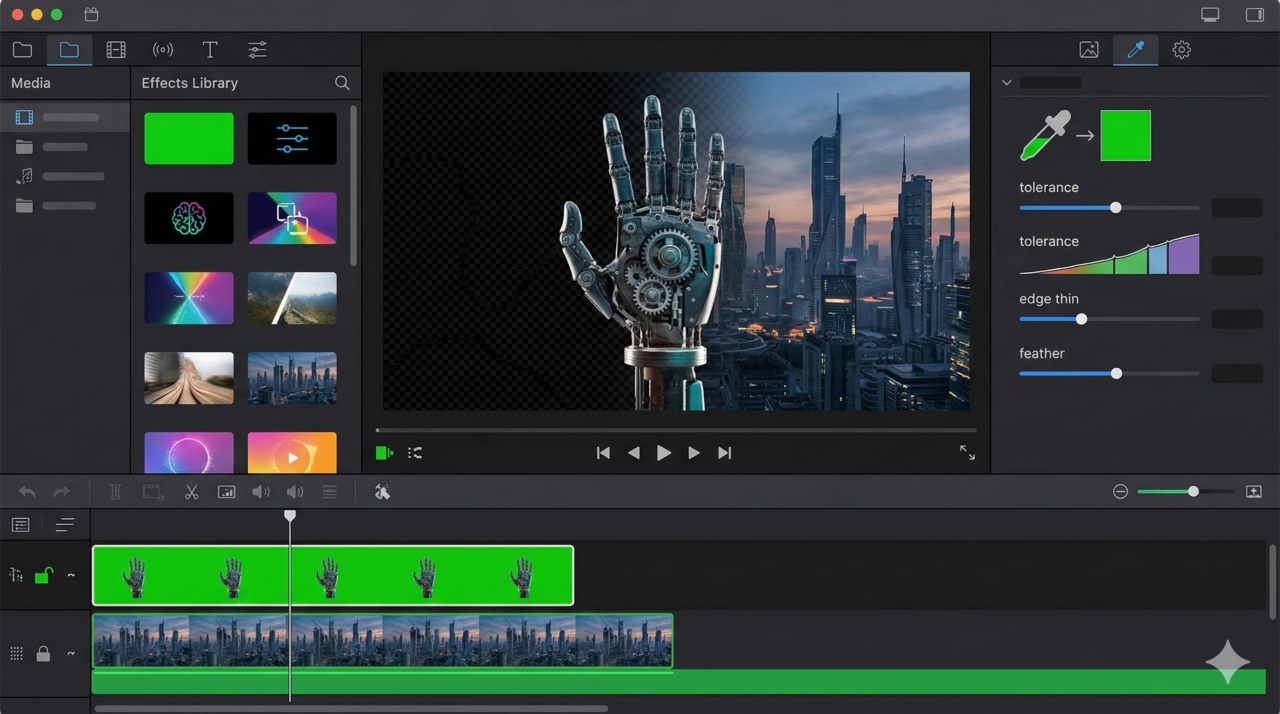The image size is (1280, 714).
Task: Click the zoom out minus icon
Action: pyautogui.click(x=1120, y=492)
